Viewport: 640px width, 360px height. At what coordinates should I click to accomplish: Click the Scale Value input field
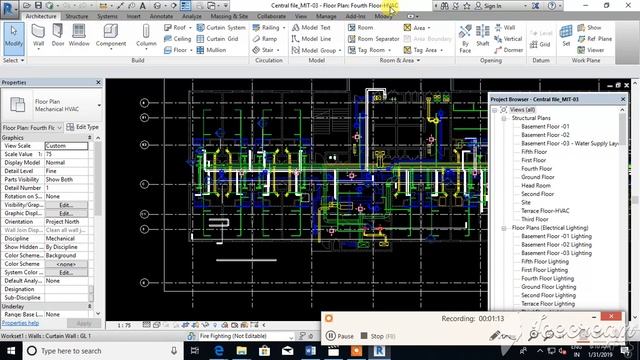pos(66,154)
